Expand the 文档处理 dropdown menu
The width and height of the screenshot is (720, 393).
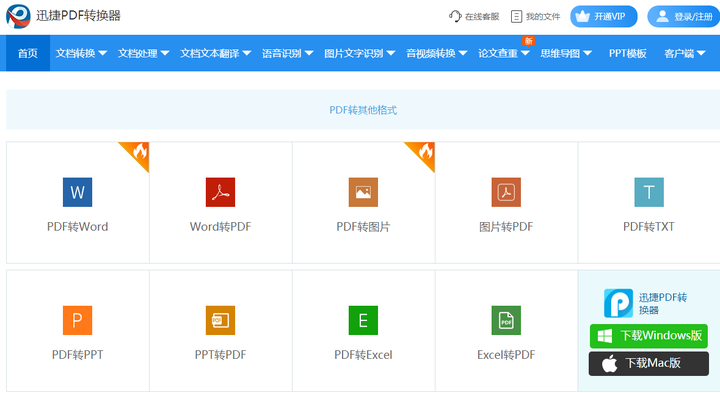143,53
